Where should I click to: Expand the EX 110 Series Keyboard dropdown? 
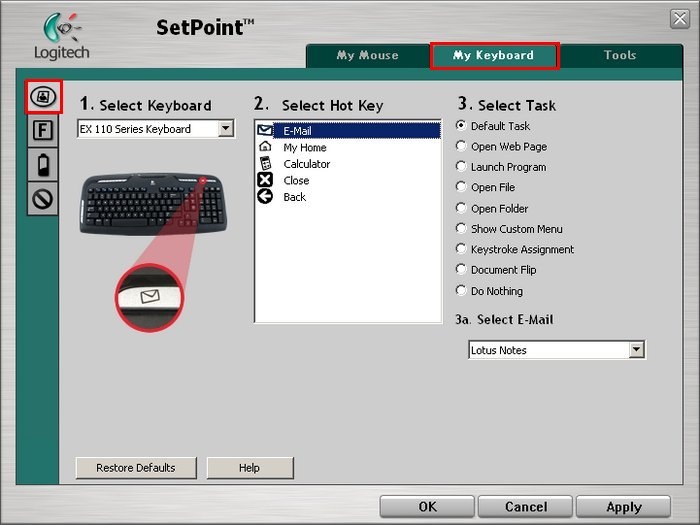coord(226,129)
